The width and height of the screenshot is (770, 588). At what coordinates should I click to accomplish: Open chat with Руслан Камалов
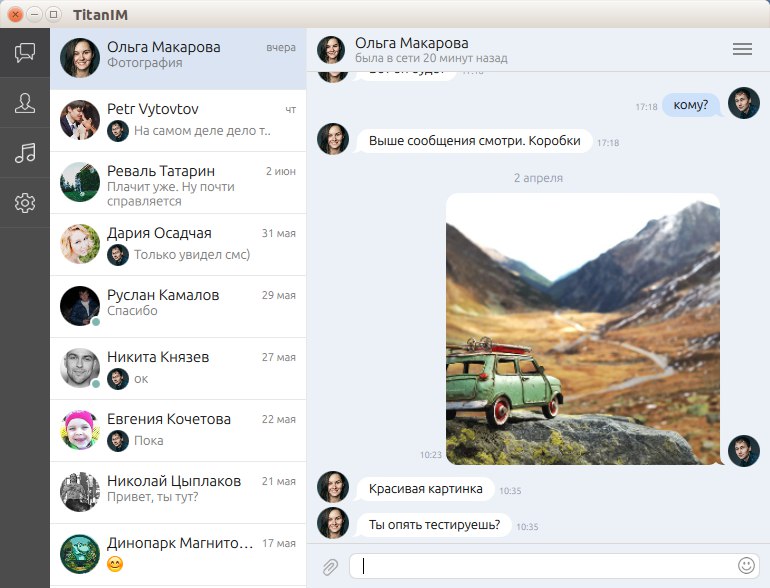click(x=178, y=307)
